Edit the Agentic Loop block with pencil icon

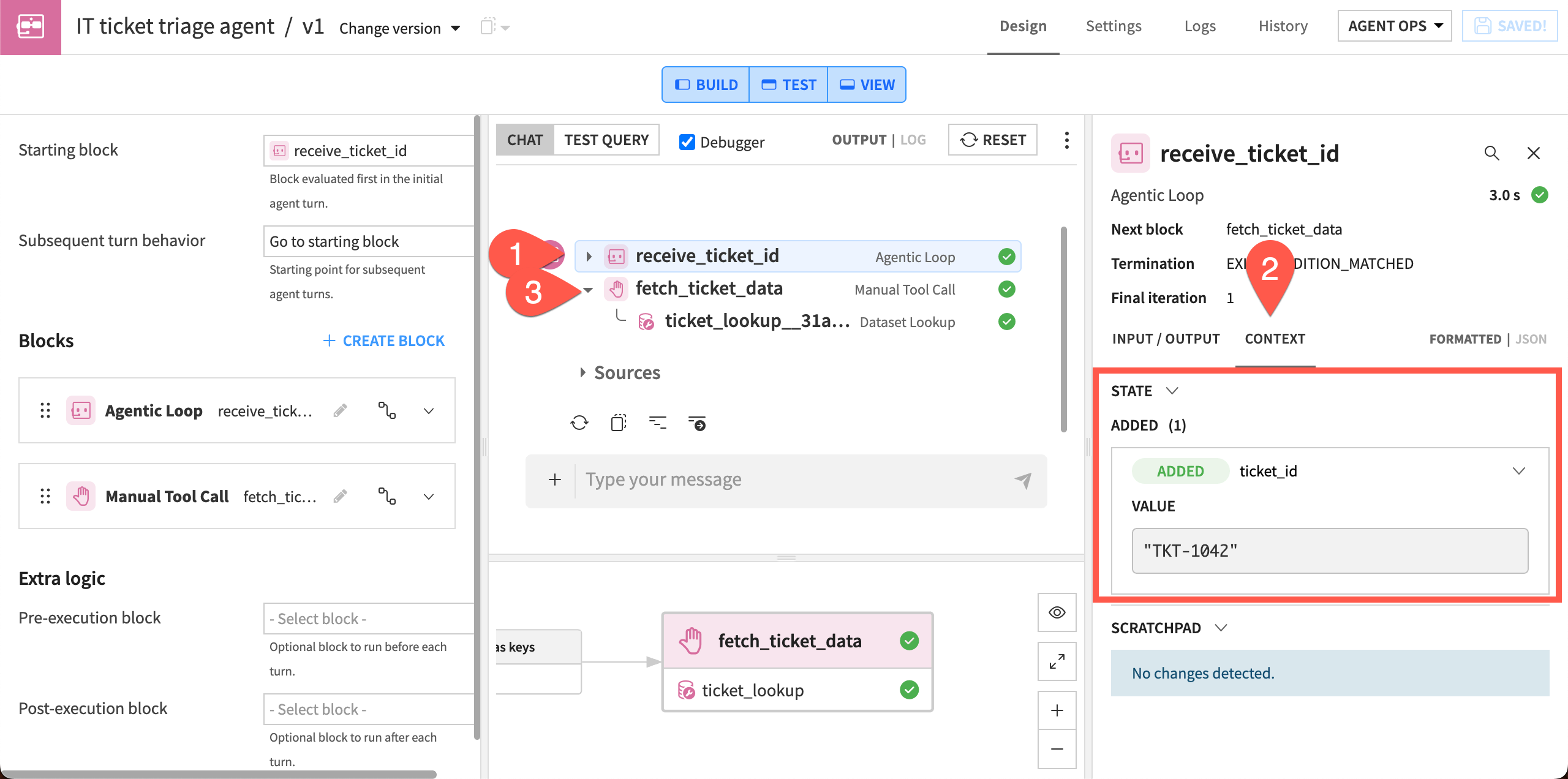tap(341, 410)
